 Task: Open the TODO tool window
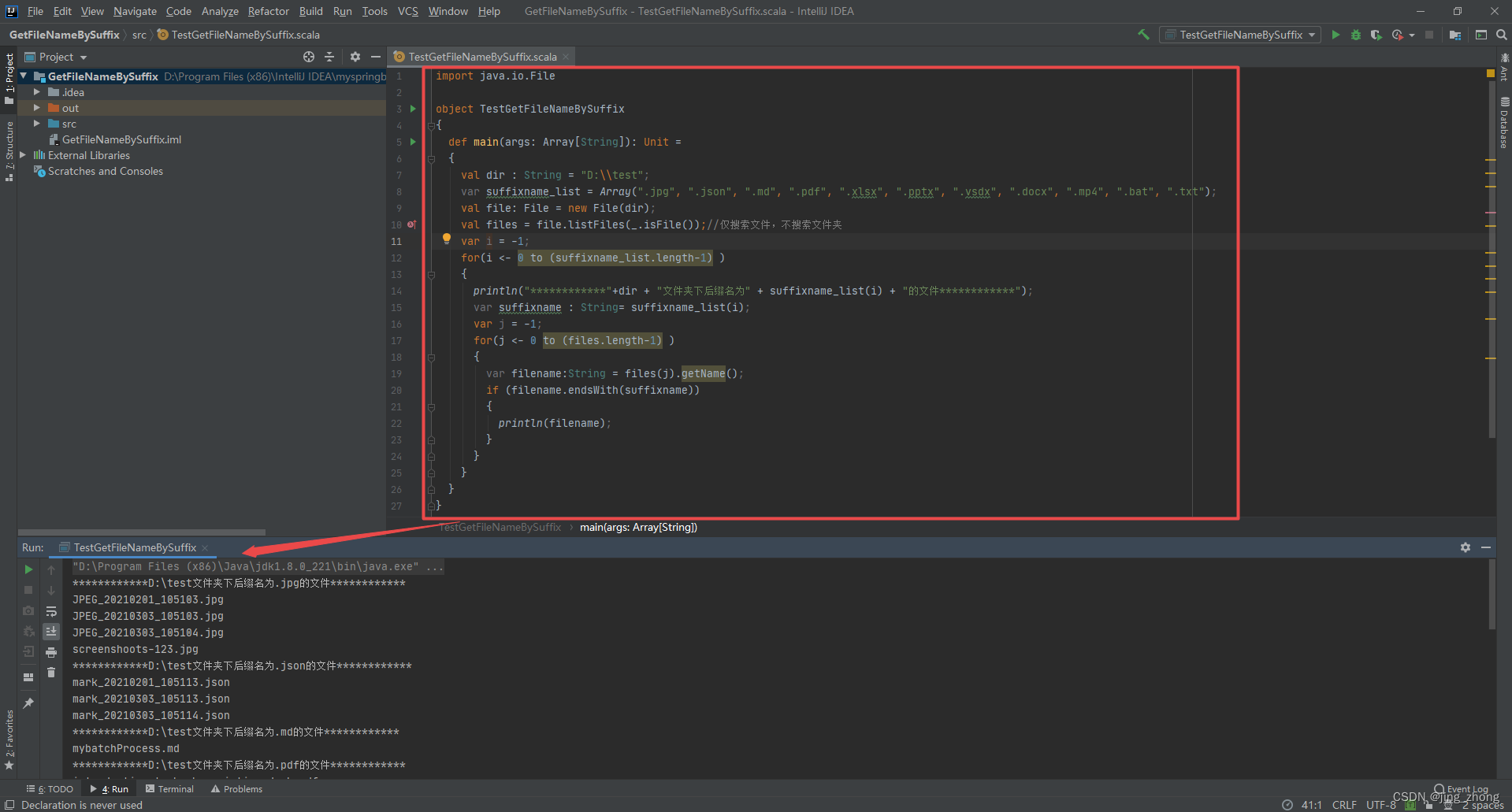[50, 788]
